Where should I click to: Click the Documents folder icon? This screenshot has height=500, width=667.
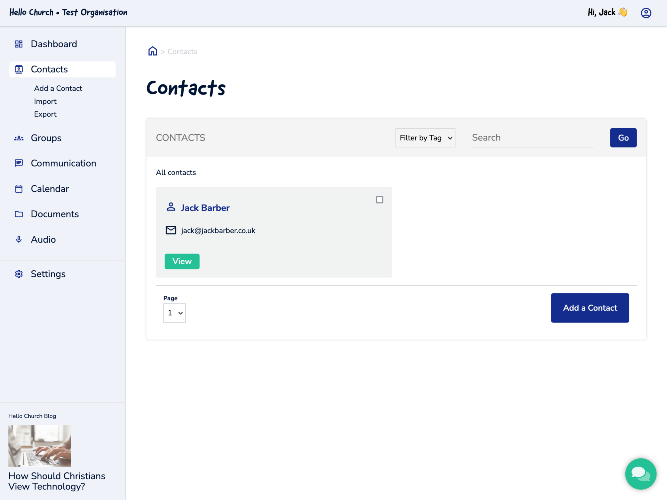coord(19,214)
